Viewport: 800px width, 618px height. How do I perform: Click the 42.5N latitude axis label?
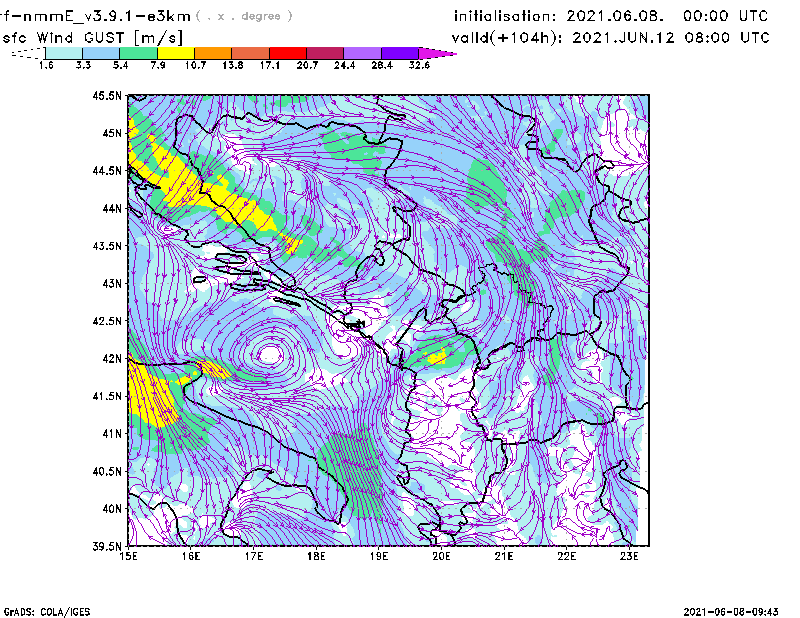[107, 321]
